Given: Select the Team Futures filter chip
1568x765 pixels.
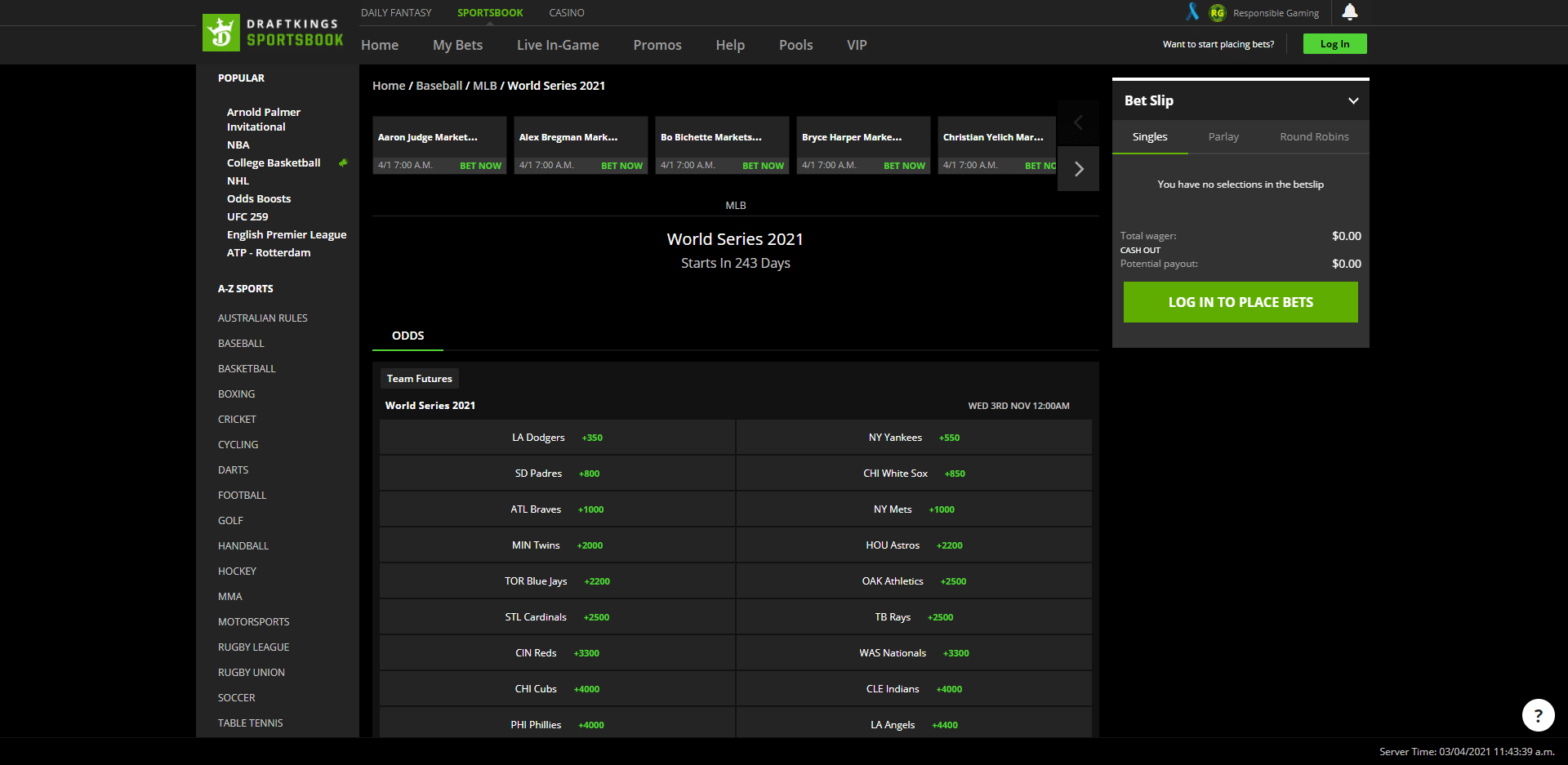Looking at the screenshot, I should click(419, 378).
